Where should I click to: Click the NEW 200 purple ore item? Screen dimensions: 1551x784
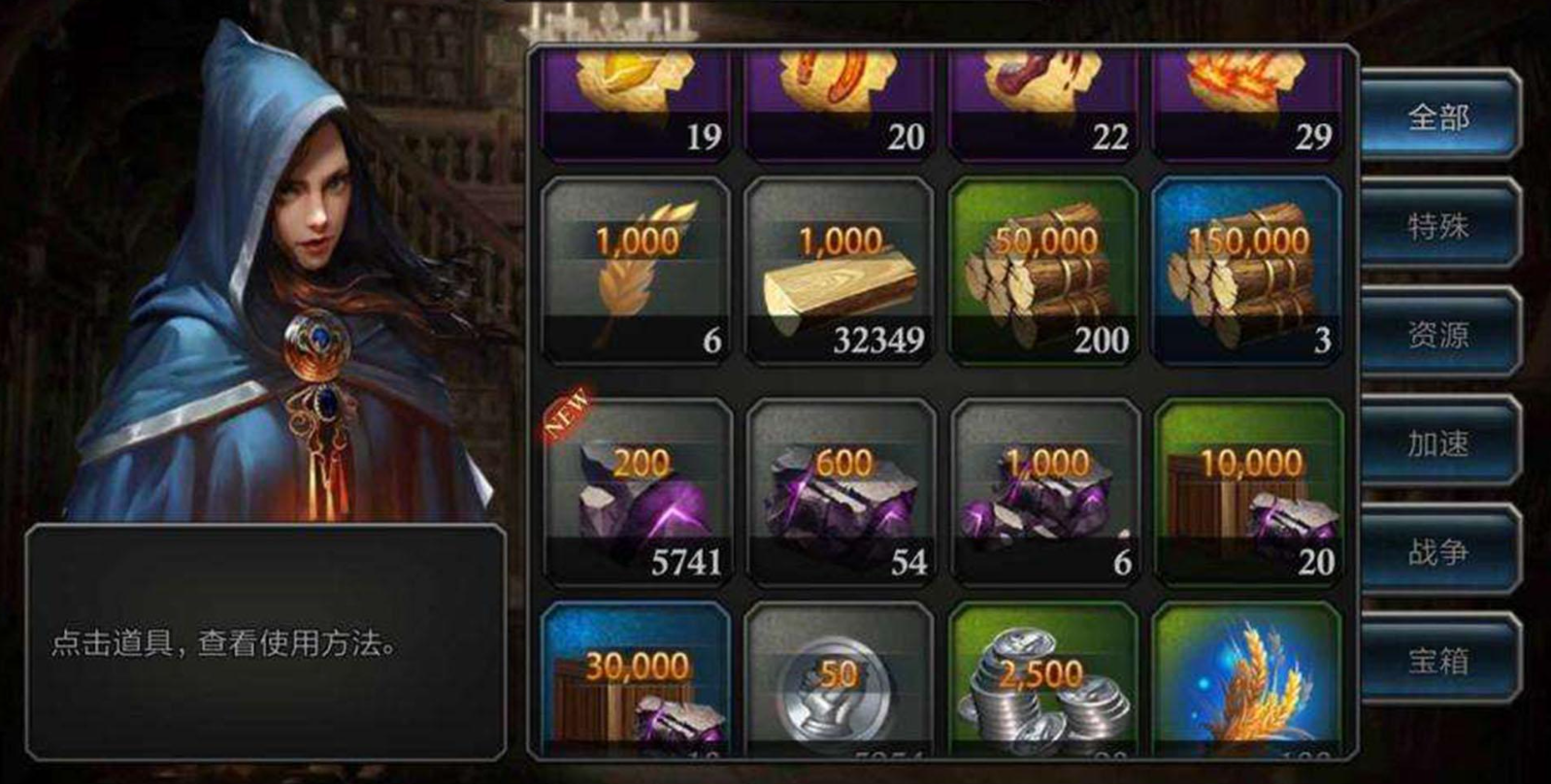(x=638, y=493)
